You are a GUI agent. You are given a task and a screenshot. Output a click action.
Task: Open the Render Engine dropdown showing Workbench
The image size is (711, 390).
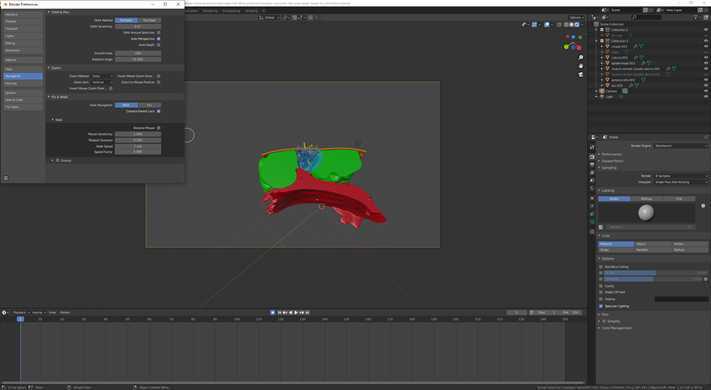[681, 146]
